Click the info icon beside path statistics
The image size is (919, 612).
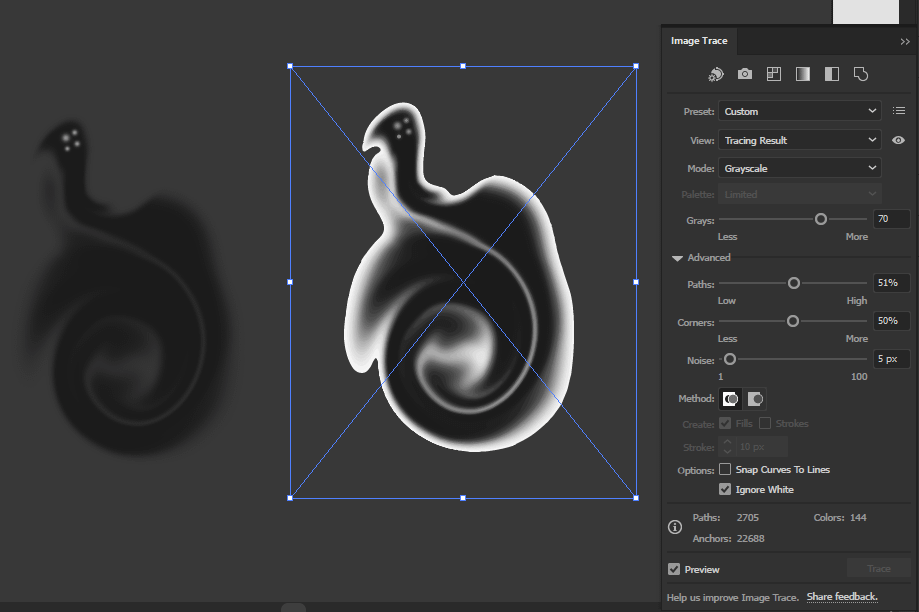pyautogui.click(x=675, y=527)
